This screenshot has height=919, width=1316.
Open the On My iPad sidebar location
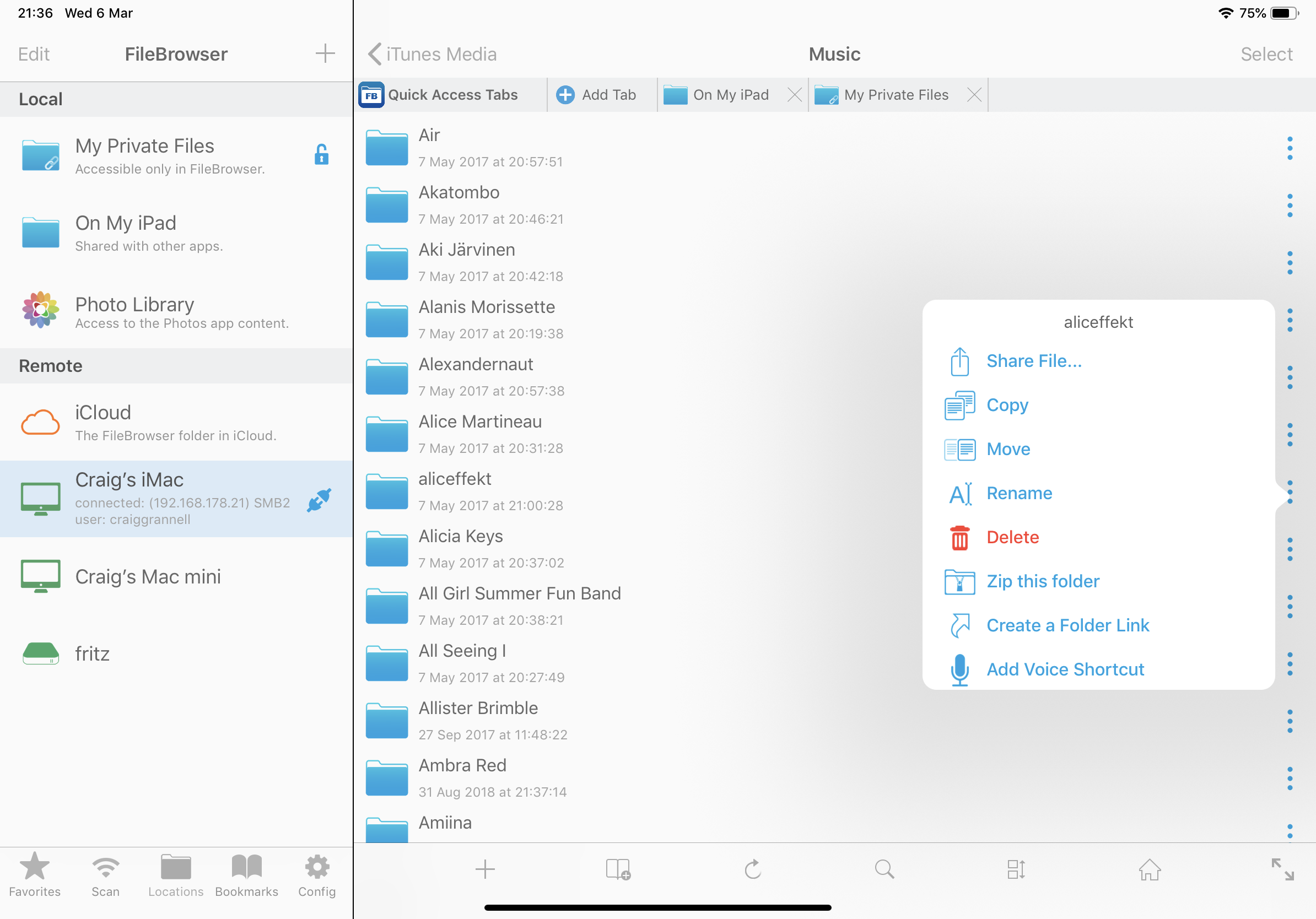click(176, 233)
